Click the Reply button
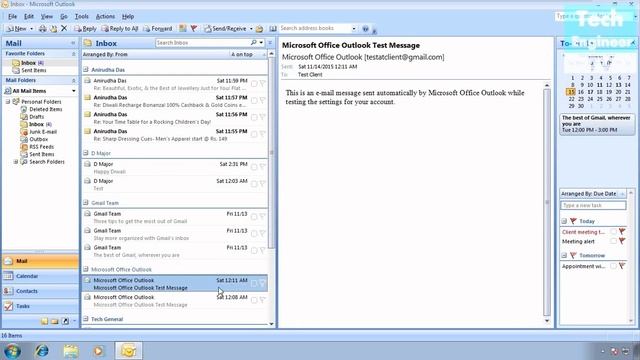This screenshot has height=360, width=640. (x=85, y=29)
